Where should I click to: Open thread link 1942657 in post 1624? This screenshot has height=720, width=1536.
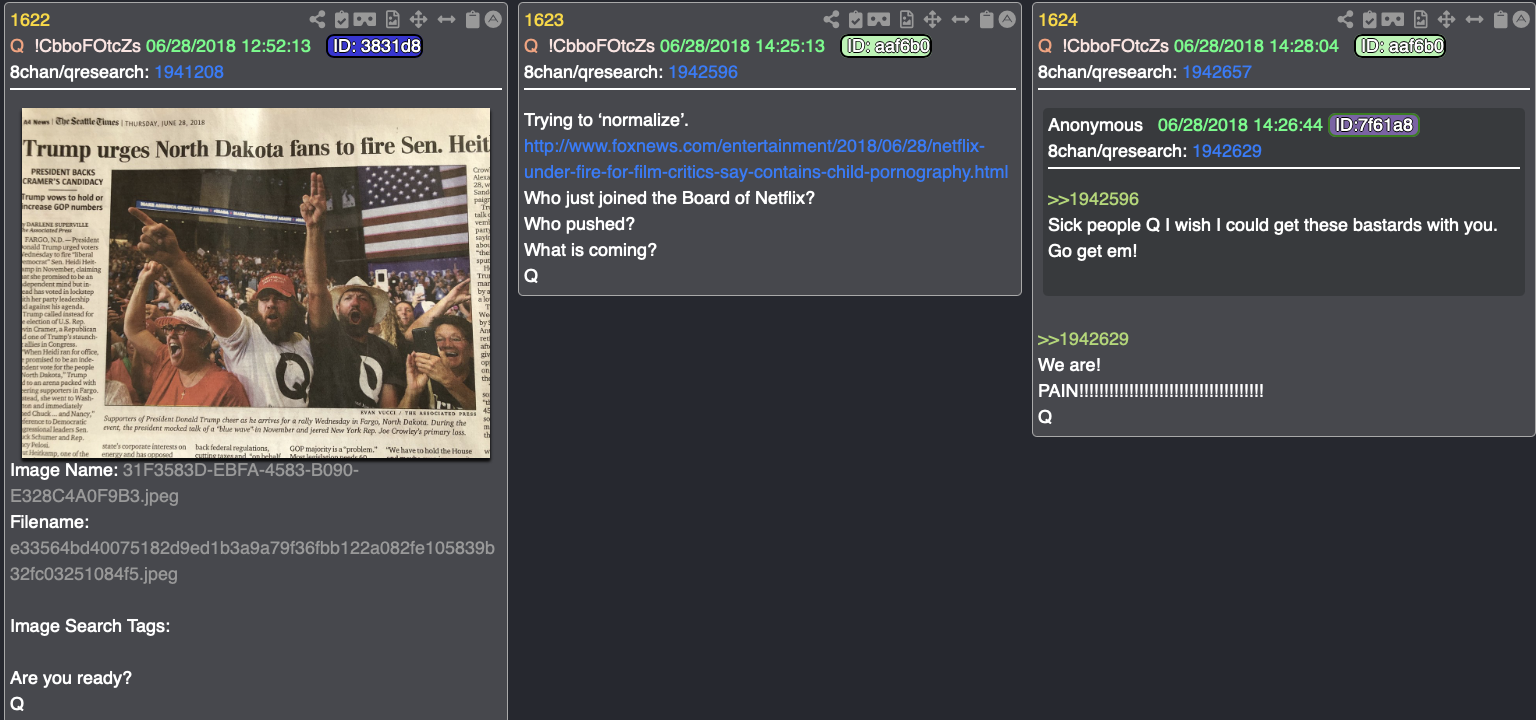click(x=1217, y=72)
